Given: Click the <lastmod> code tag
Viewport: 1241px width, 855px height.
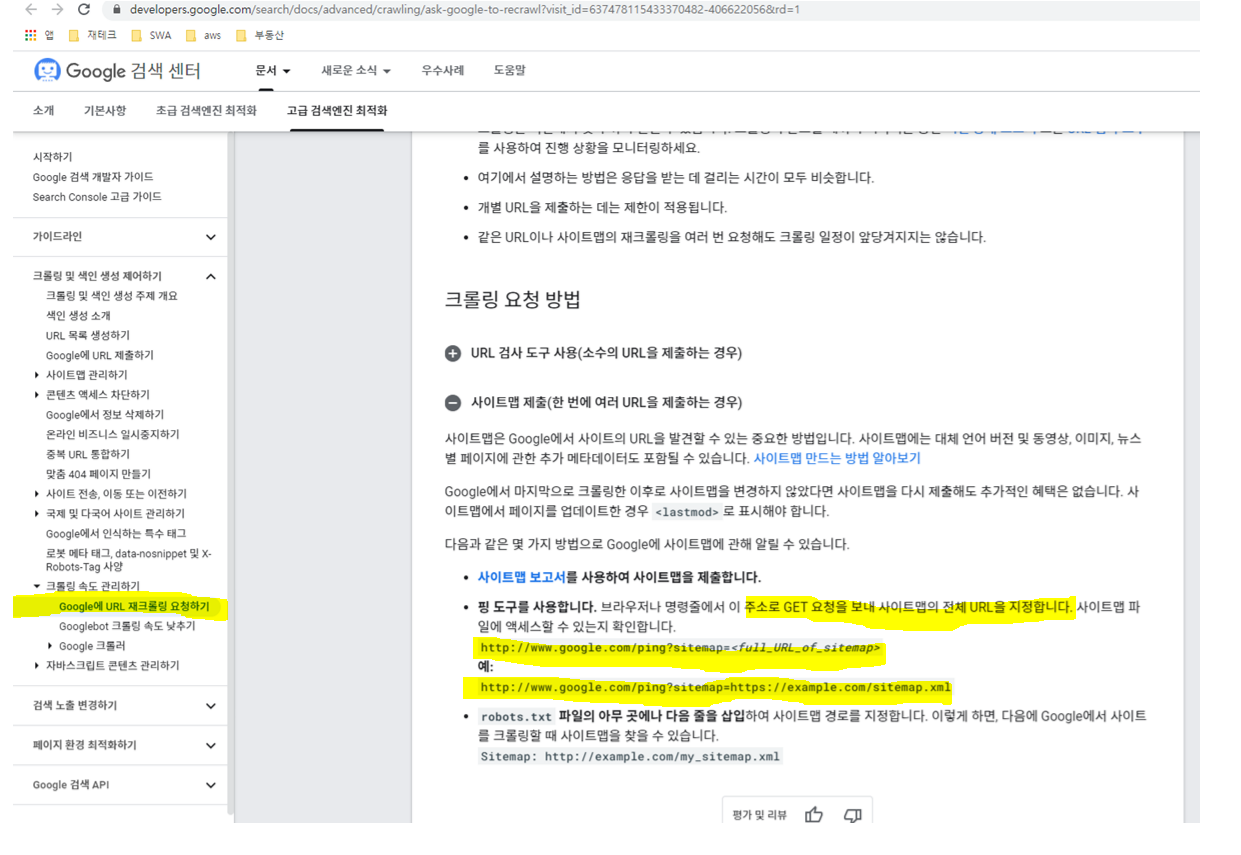Looking at the screenshot, I should tap(686, 512).
